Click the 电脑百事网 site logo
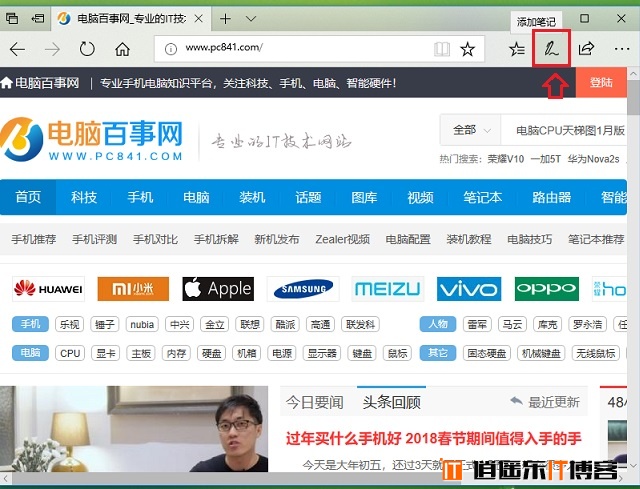The image size is (640, 489). point(92,139)
